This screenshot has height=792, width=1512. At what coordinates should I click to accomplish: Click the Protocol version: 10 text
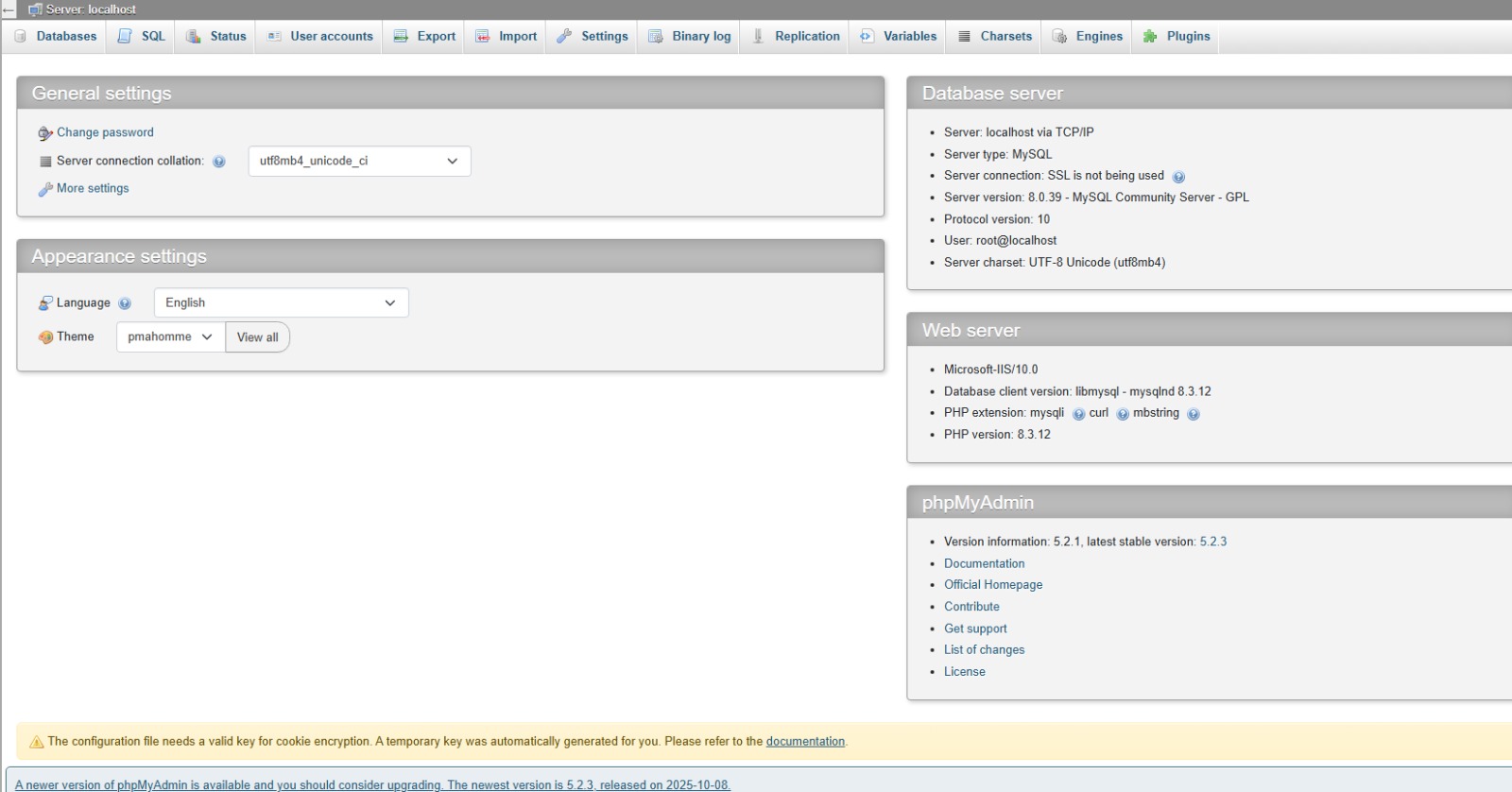tap(997, 219)
